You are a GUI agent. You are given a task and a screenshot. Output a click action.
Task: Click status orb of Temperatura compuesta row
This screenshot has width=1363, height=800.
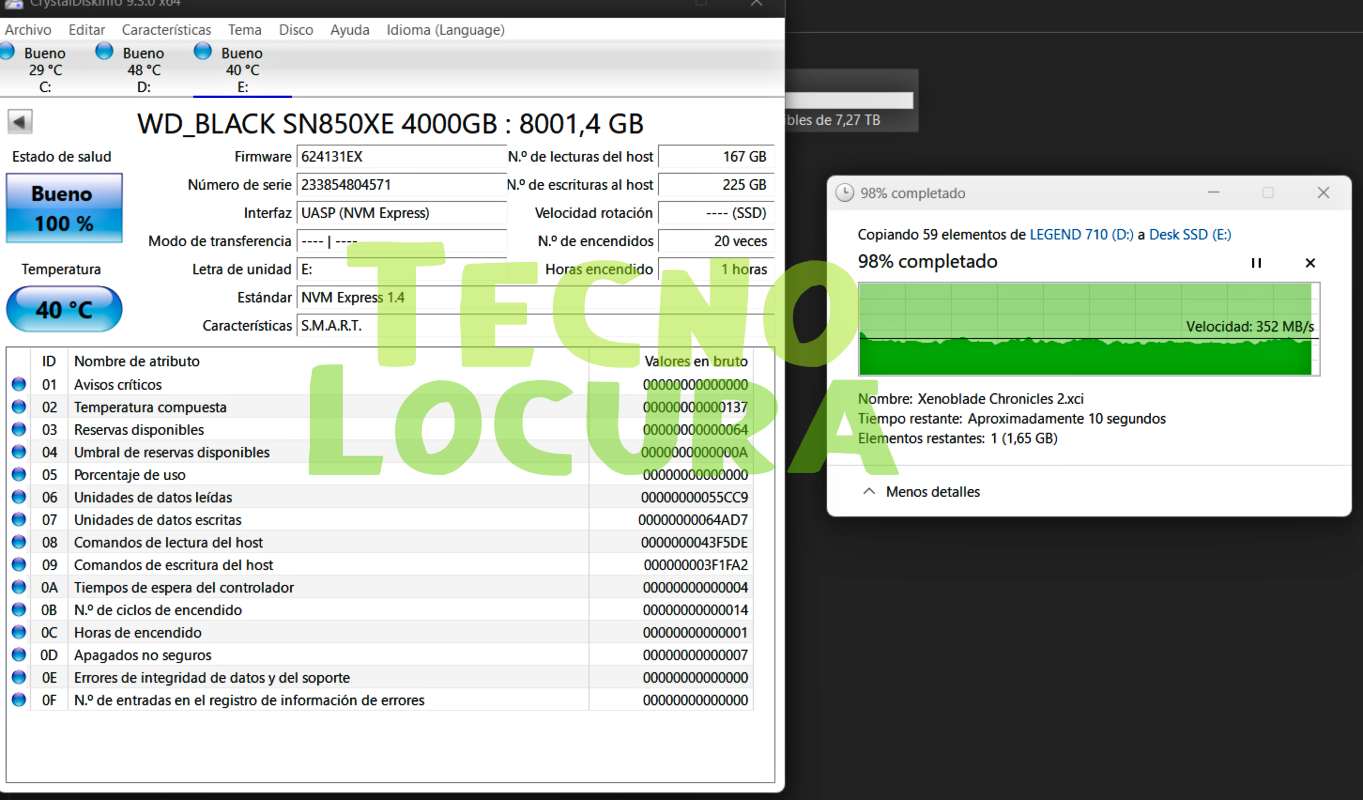(x=19, y=407)
